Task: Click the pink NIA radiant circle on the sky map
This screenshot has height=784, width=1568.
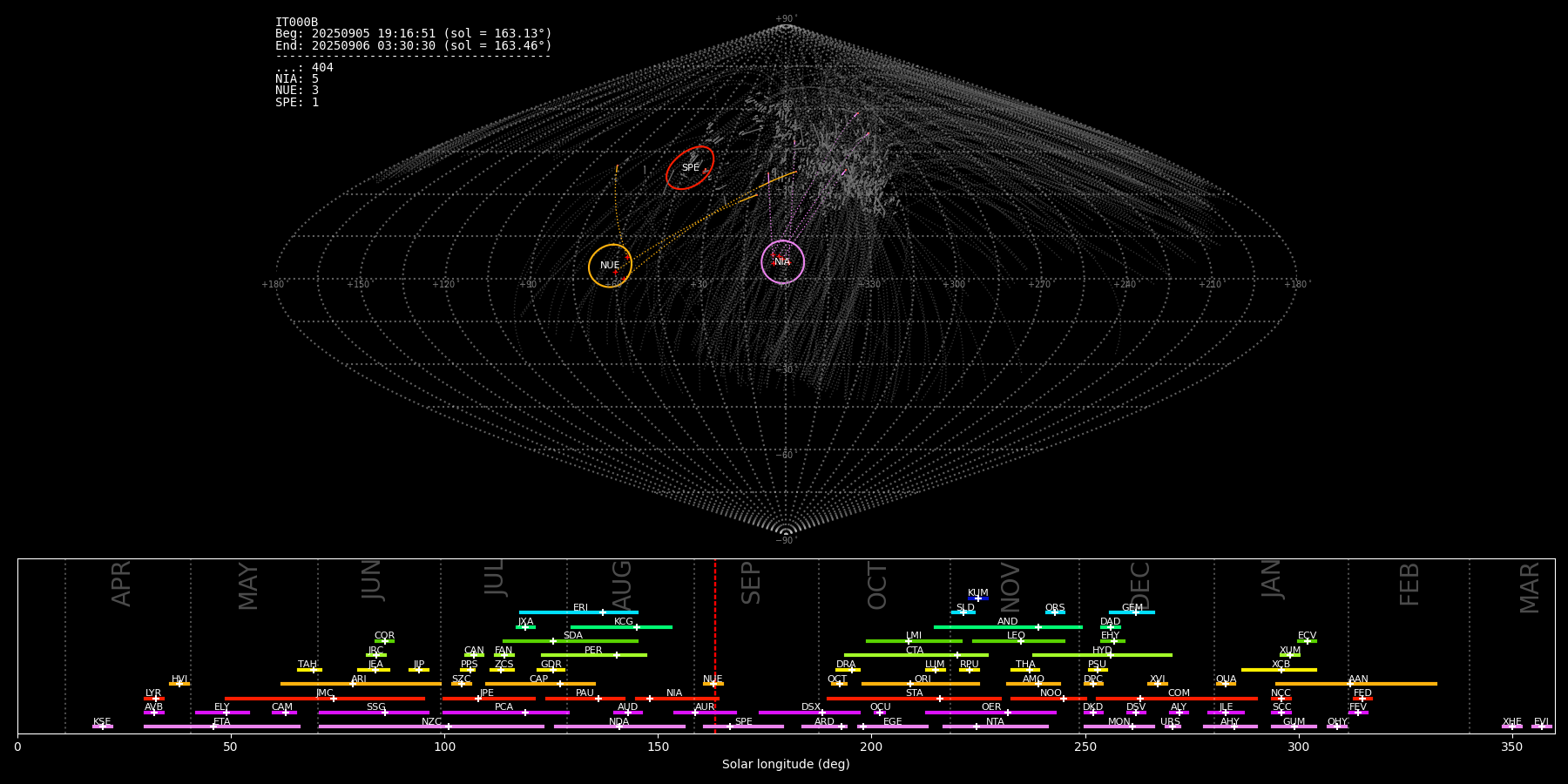Action: [782, 262]
